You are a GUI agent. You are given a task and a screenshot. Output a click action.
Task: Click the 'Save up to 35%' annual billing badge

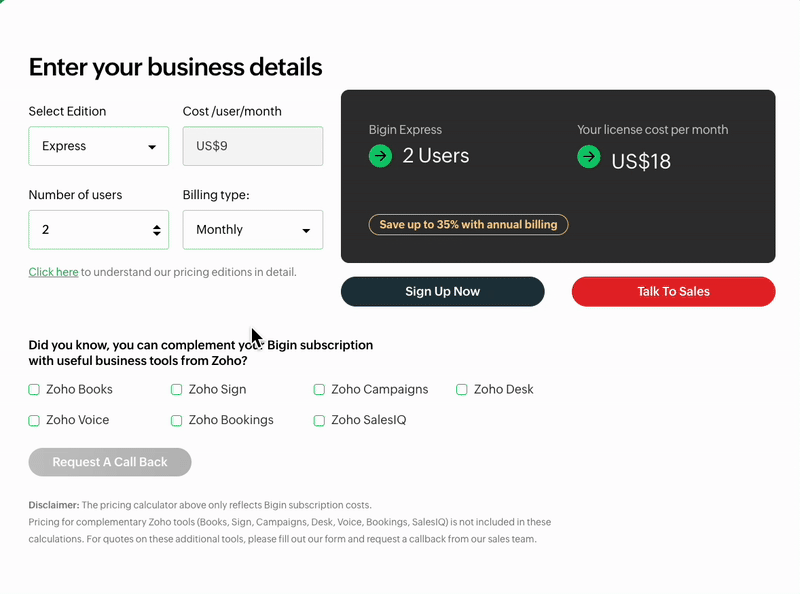468,225
